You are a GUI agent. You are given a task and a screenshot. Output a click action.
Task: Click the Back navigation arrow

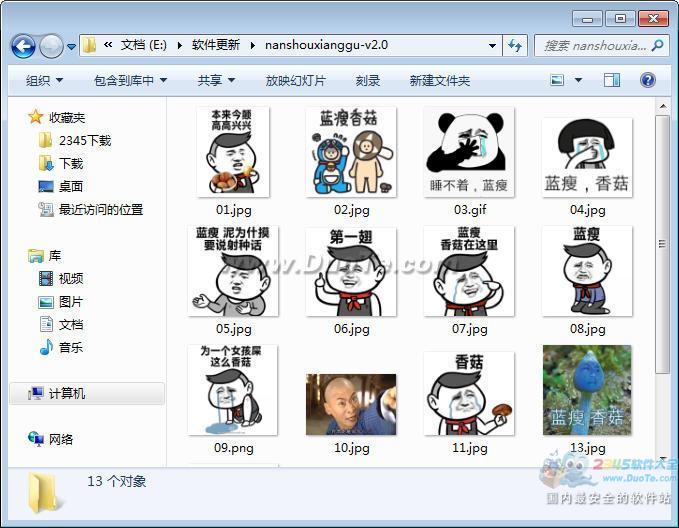(23, 45)
